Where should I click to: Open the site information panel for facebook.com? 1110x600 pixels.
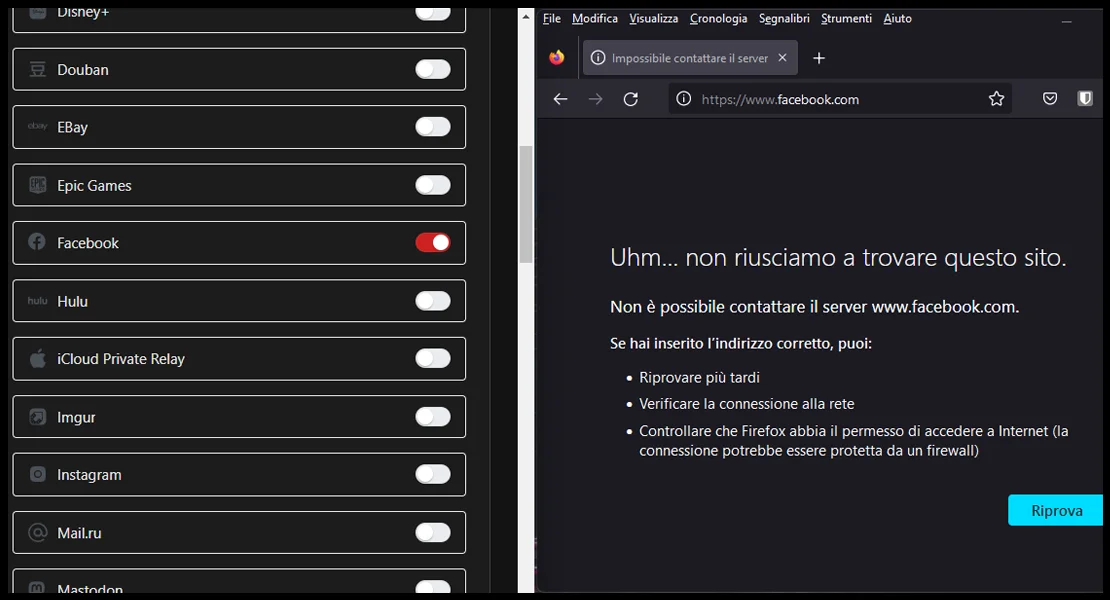pos(682,98)
